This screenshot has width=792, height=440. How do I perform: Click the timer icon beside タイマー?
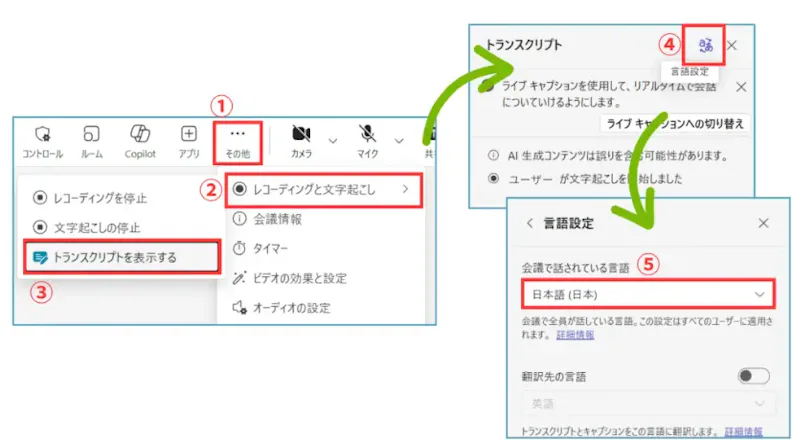(239, 248)
